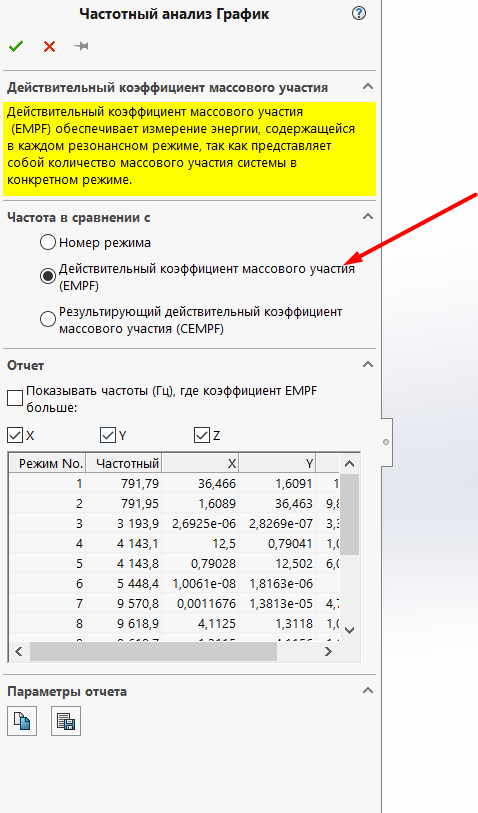Click Y value 1,8163e-06

(277, 583)
